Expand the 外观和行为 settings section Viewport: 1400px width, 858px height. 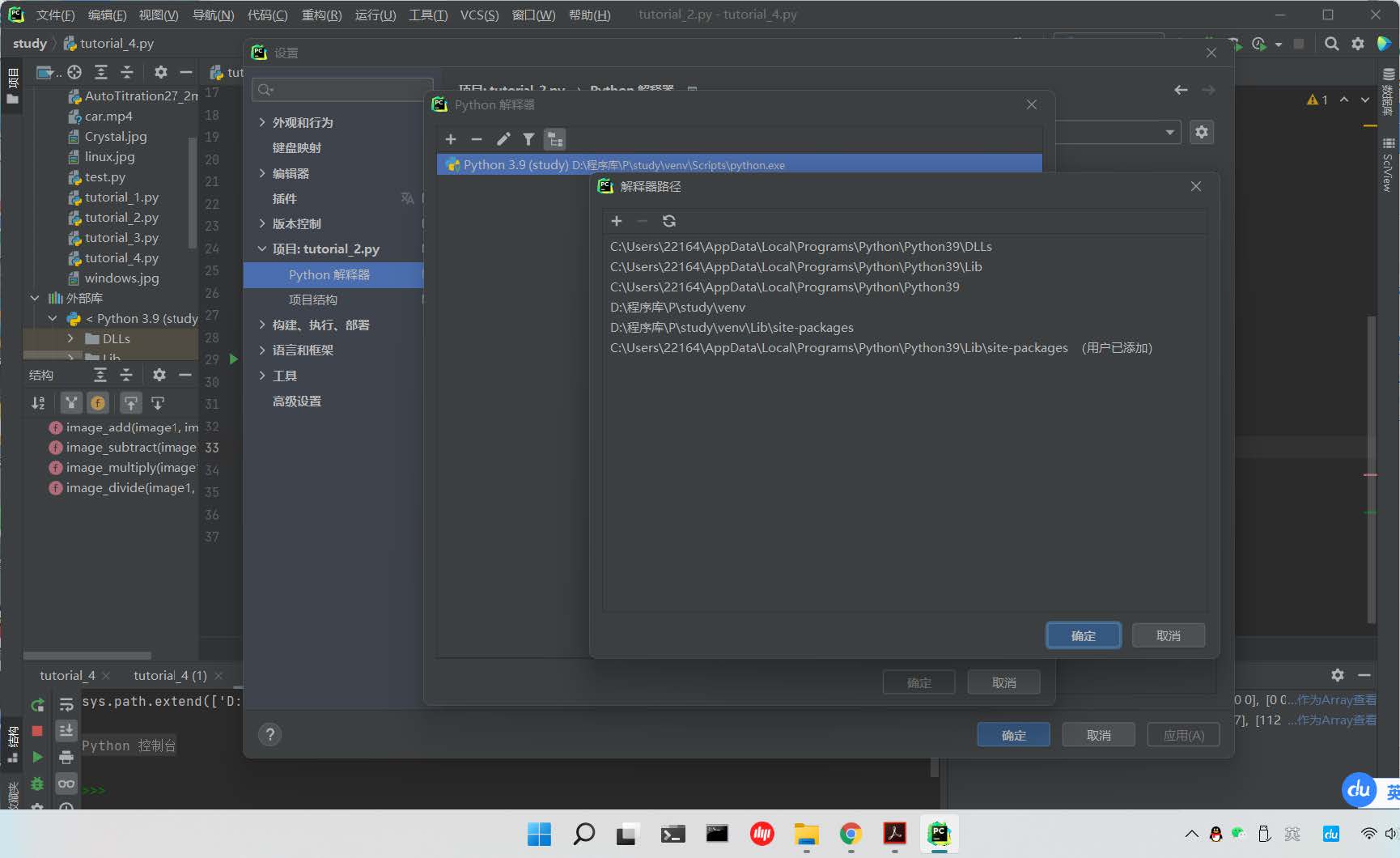click(262, 122)
